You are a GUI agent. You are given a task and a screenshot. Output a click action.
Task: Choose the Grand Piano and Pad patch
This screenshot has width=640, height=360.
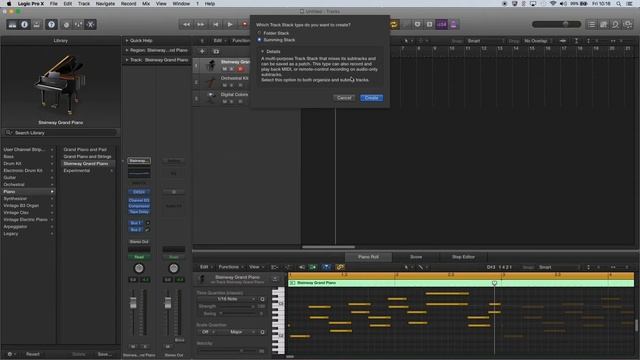(x=85, y=149)
